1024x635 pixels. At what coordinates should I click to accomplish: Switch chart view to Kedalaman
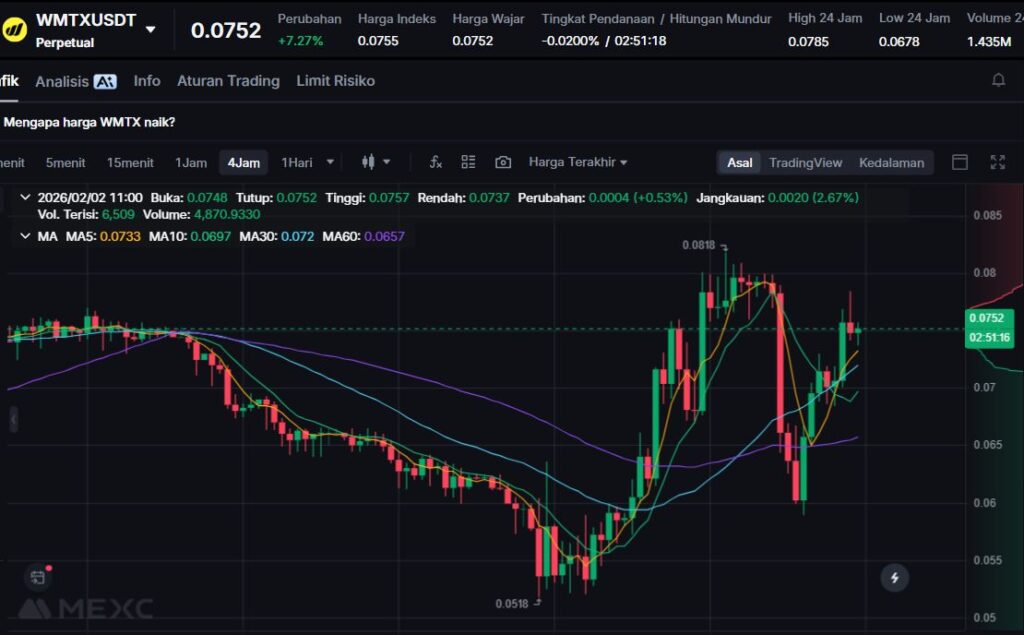[x=891, y=162]
